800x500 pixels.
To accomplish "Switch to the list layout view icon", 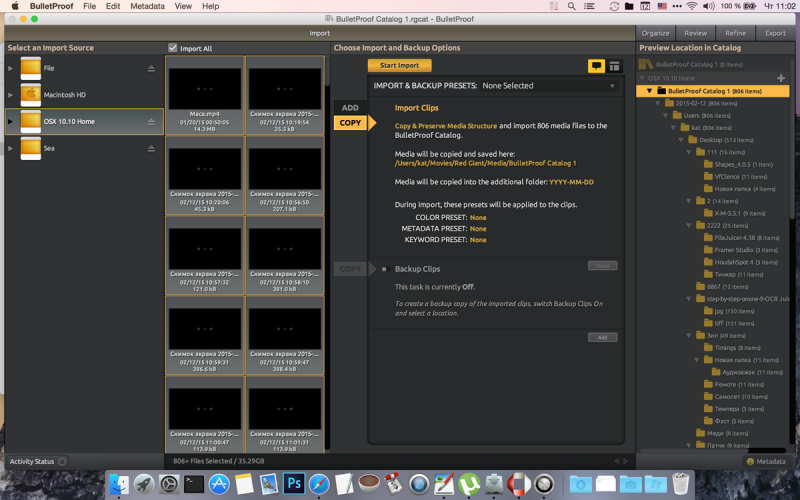I will point(614,66).
